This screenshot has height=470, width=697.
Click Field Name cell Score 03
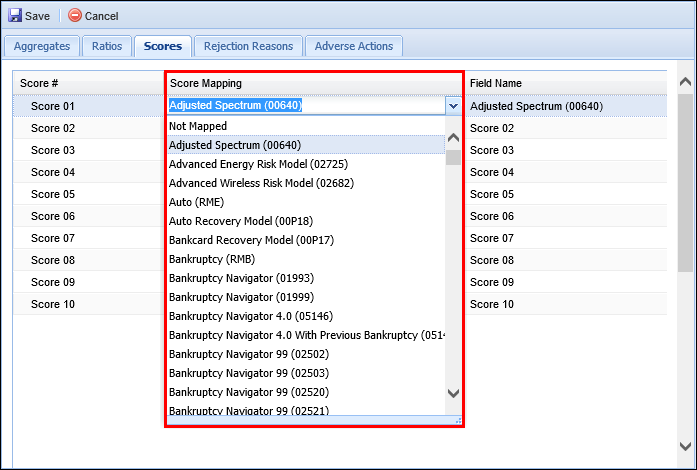565,150
